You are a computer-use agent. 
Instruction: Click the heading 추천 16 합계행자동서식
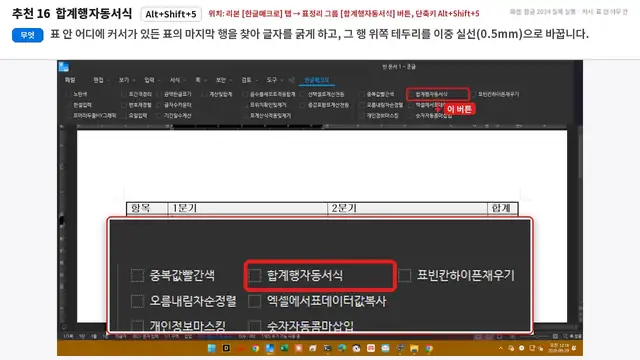72,13
